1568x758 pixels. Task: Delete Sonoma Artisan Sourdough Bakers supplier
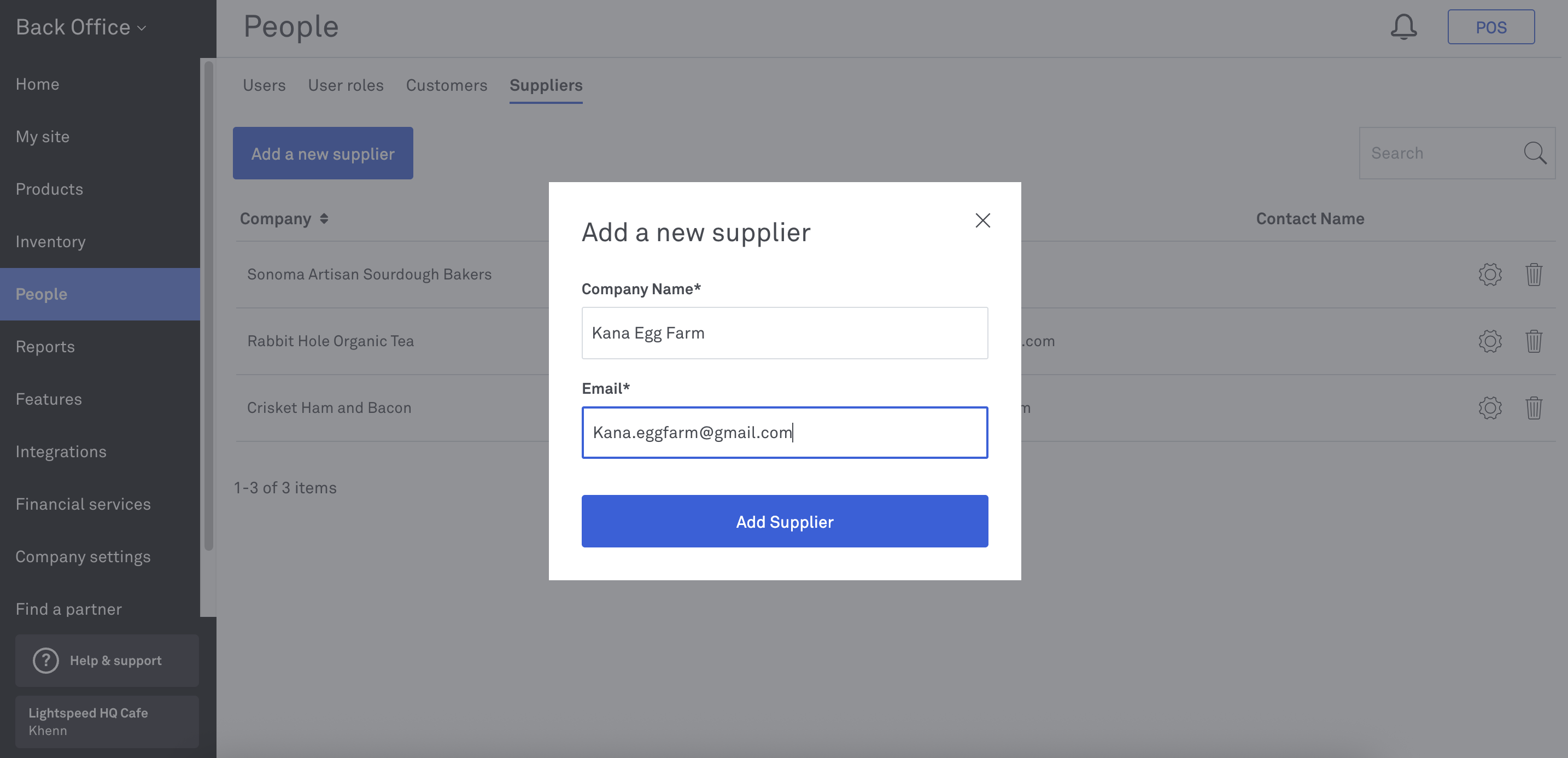pos(1534,275)
